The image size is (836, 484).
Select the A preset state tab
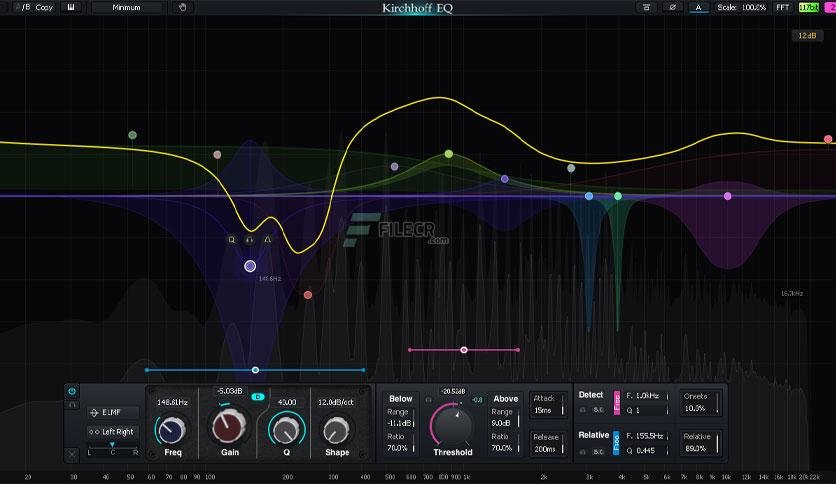698,7
